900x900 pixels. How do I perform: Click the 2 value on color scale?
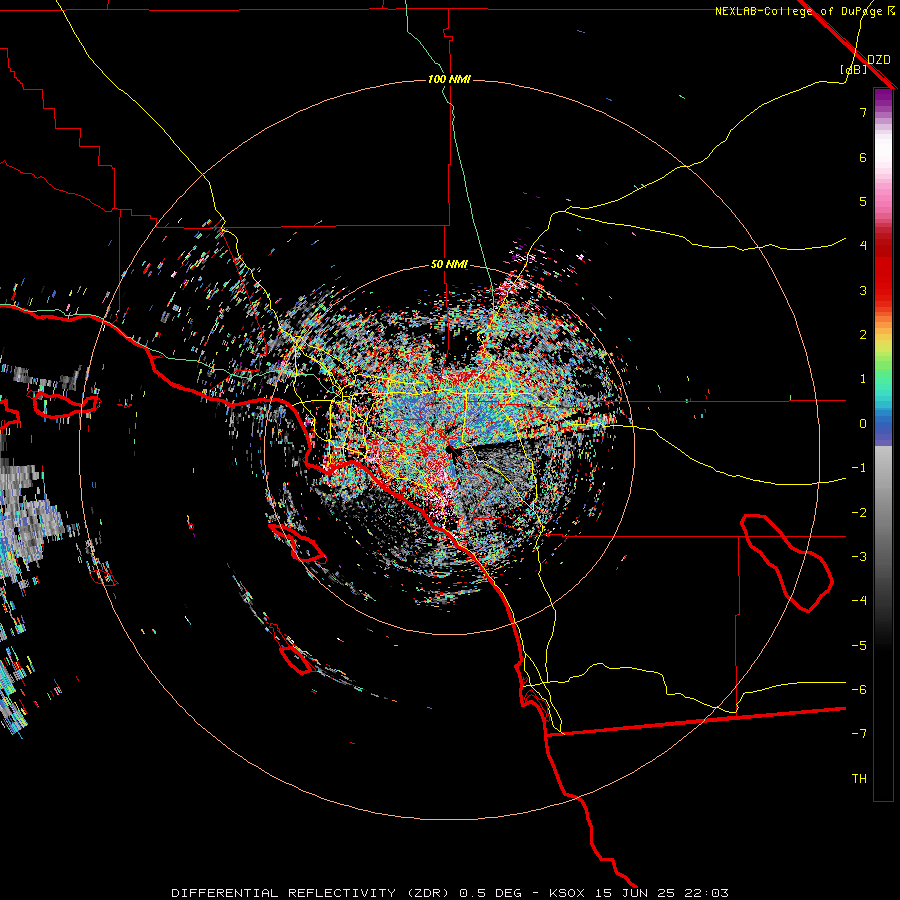click(863, 335)
